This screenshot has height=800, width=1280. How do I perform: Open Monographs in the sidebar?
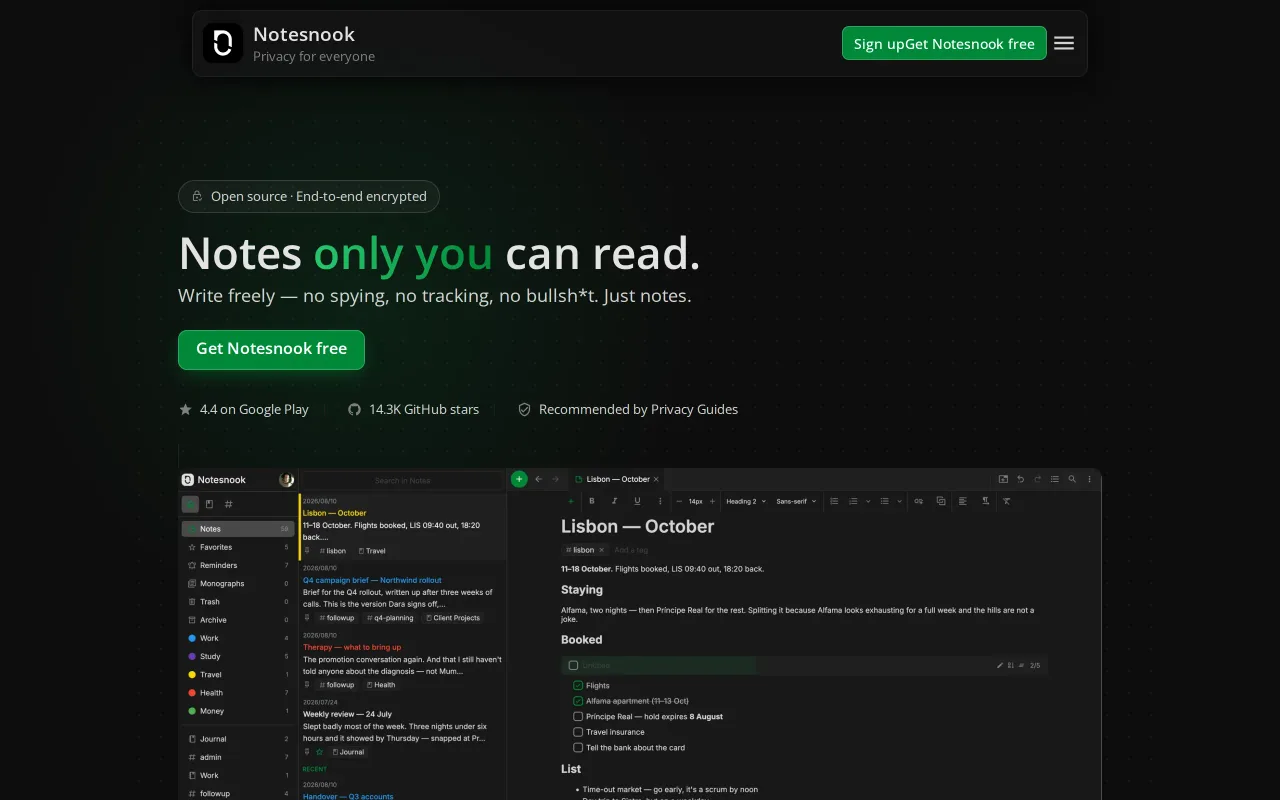pos(238,583)
